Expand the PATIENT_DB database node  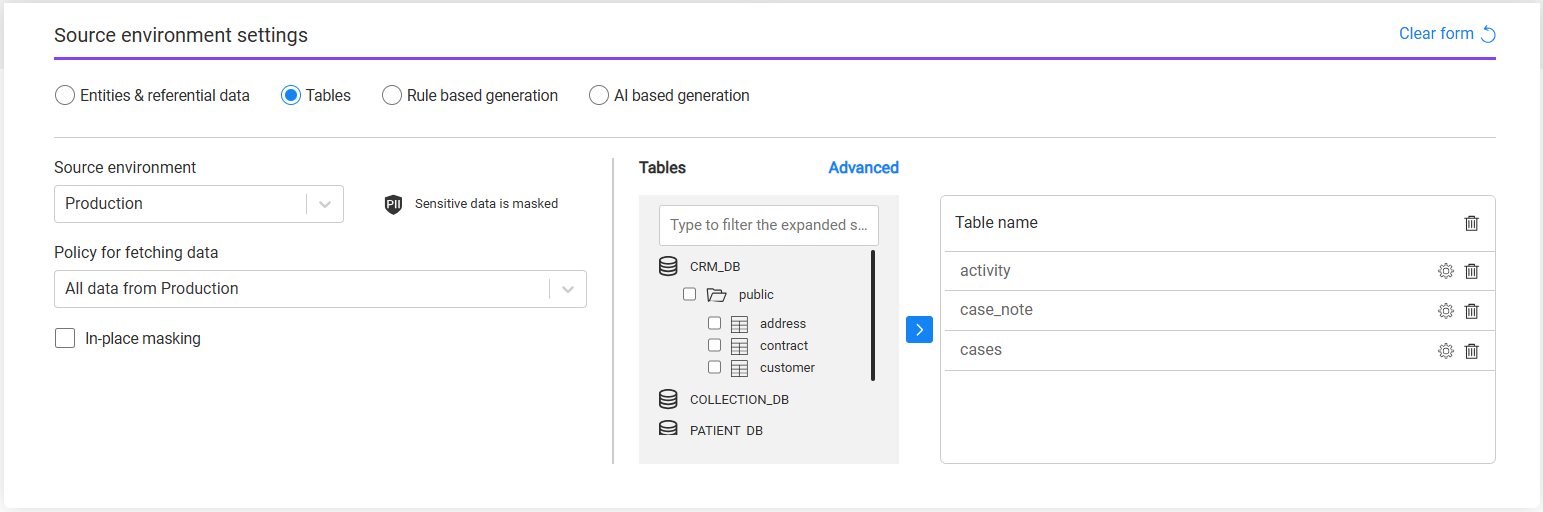pyautogui.click(x=668, y=430)
